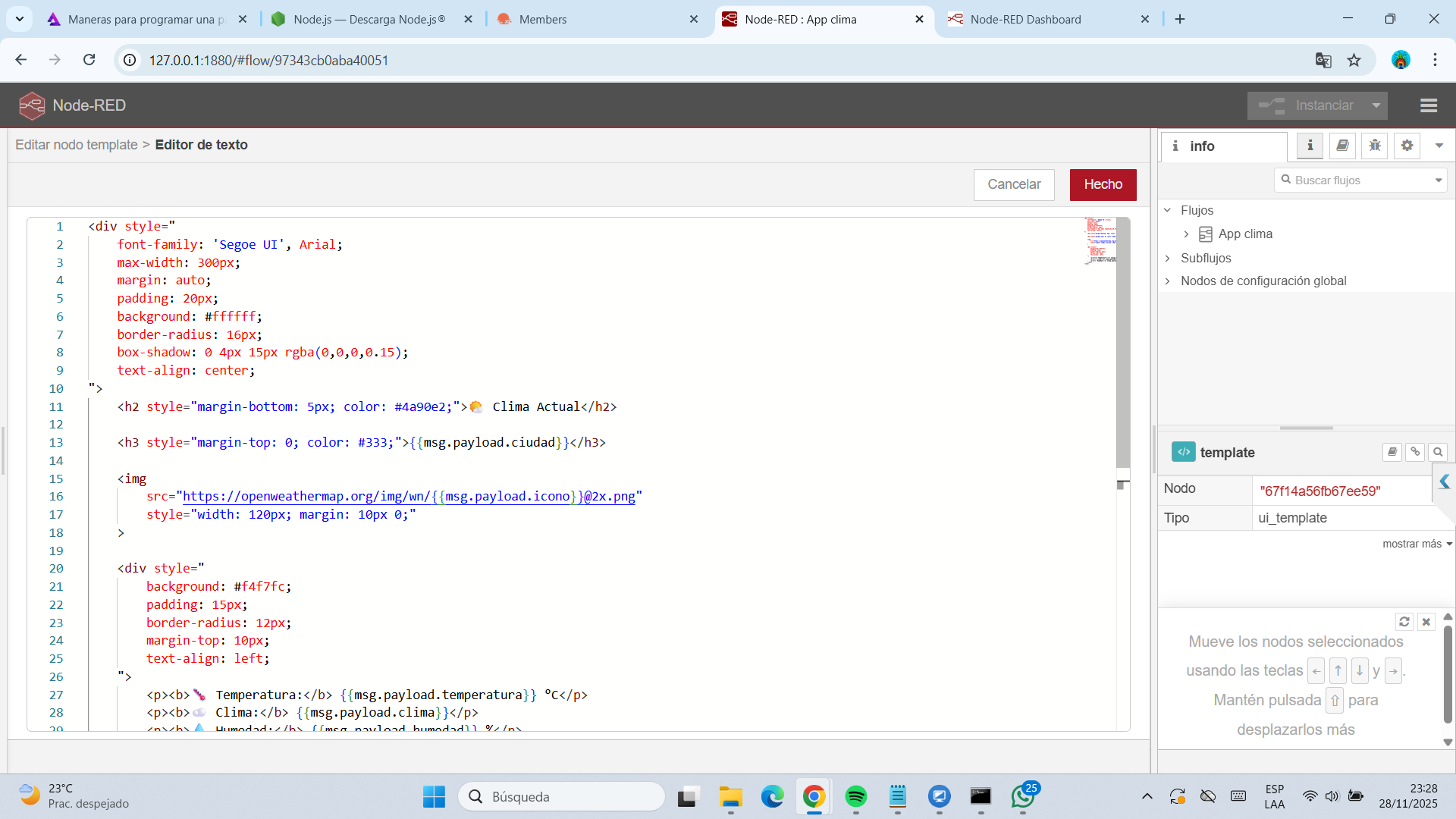Reload the Node-RED page
Screen dimensions: 1456x819
pos(89,60)
